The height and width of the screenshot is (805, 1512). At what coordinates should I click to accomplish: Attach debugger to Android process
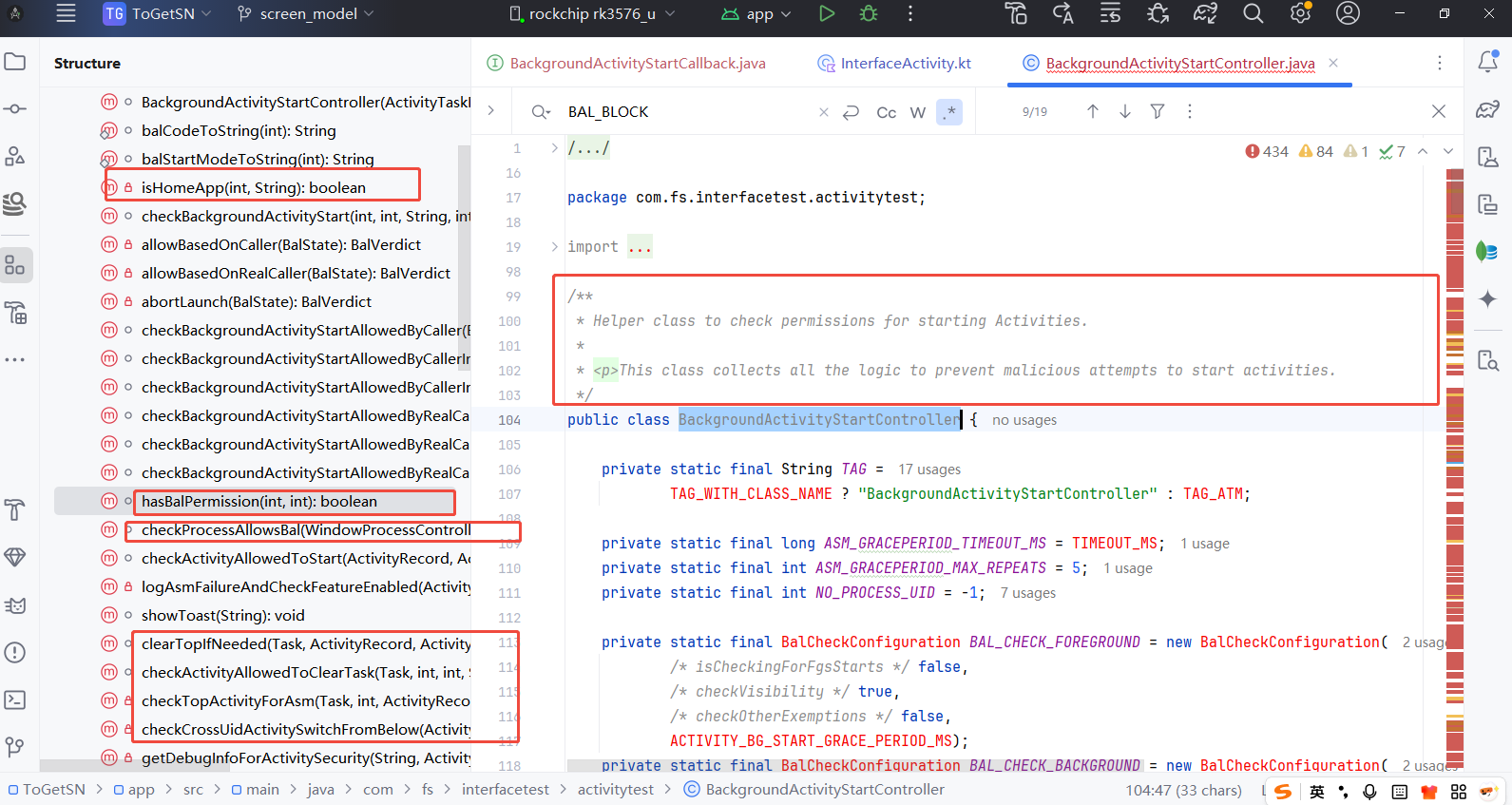[x=1158, y=13]
